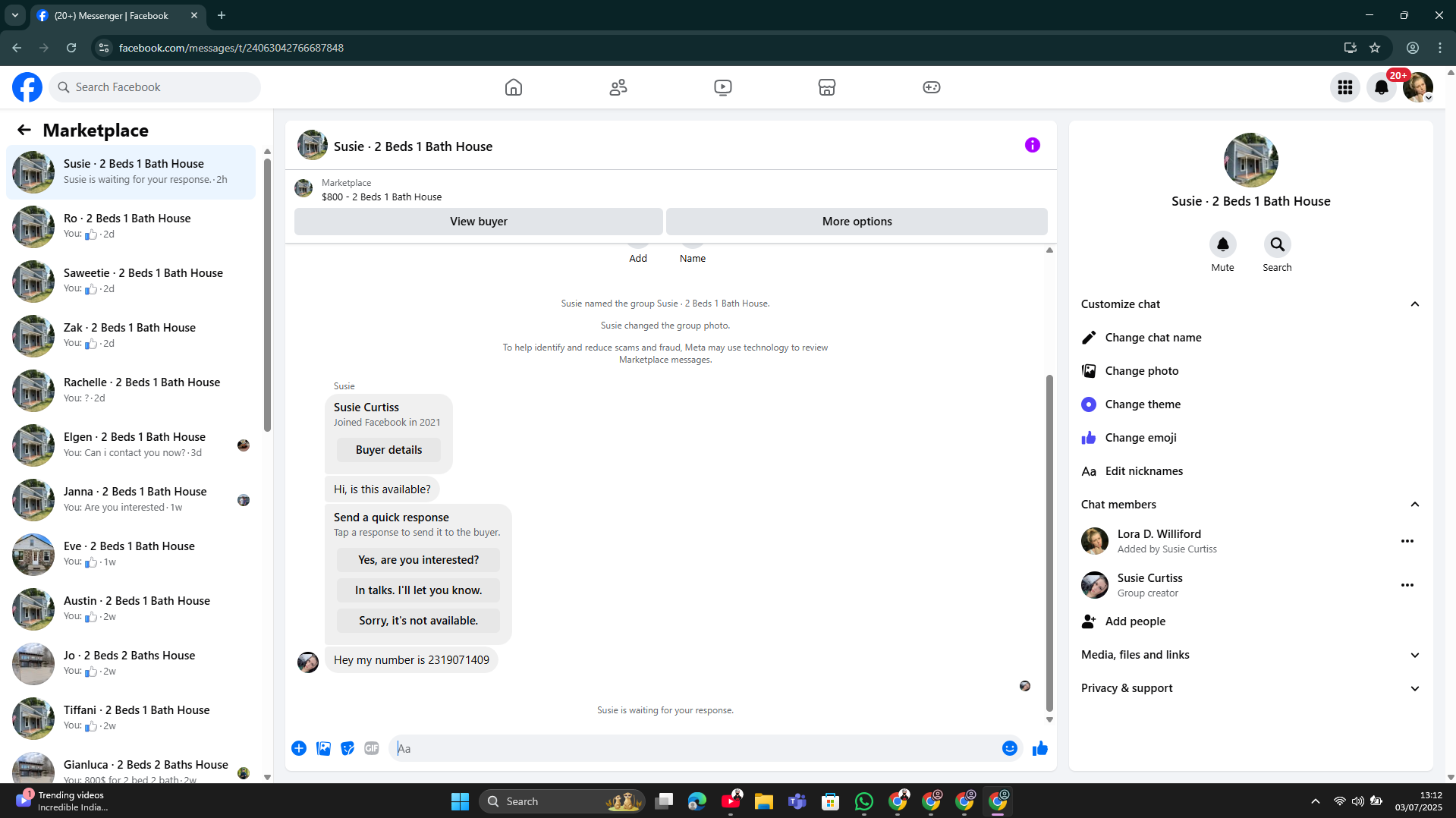
Task: Send quick response 'Sorry, it's not available.'
Action: (418, 621)
